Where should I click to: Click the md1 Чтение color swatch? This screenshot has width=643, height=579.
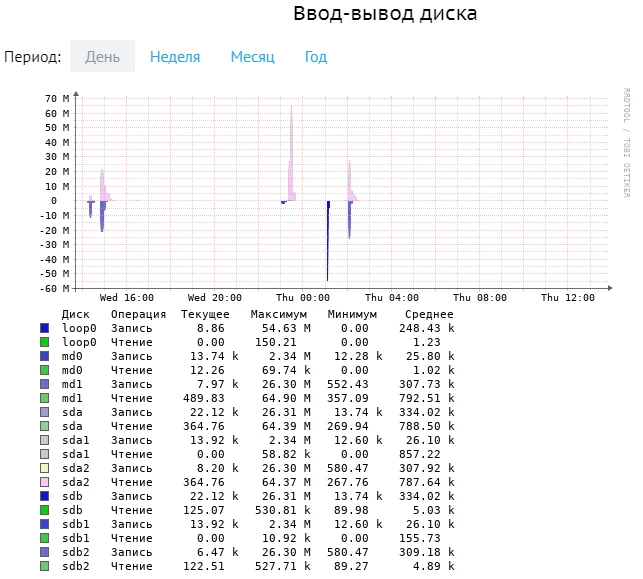coord(45,398)
